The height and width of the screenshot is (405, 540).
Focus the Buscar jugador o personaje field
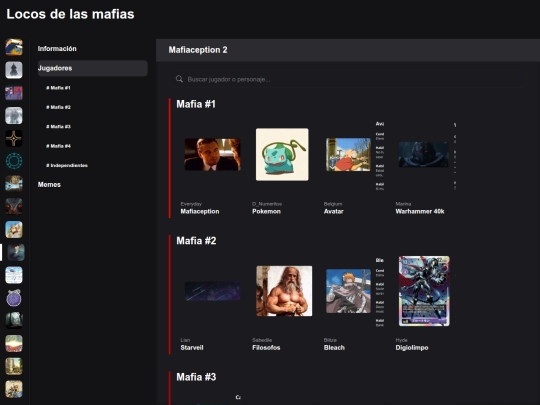click(348, 79)
